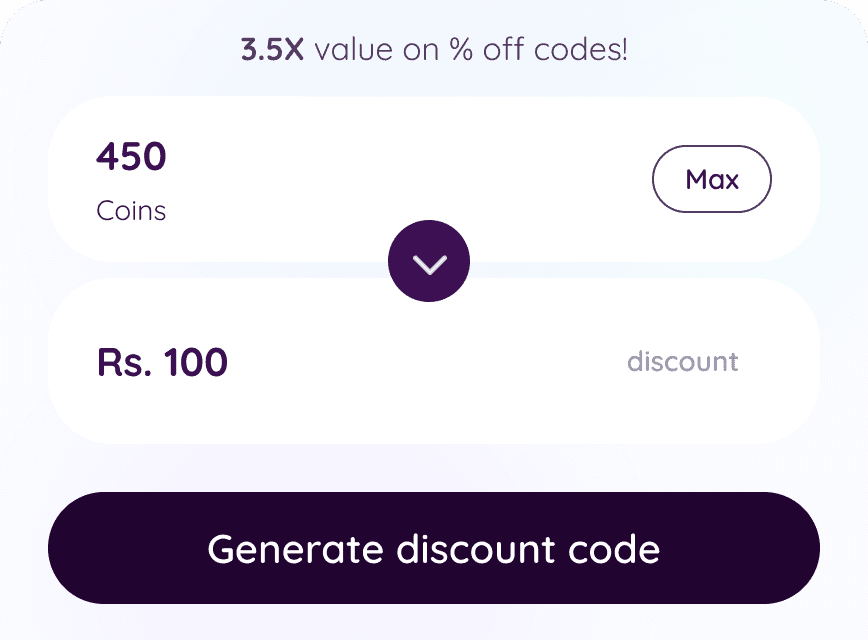Image resolution: width=868 pixels, height=640 pixels.
Task: Tap the Max coins button
Action: 711,179
